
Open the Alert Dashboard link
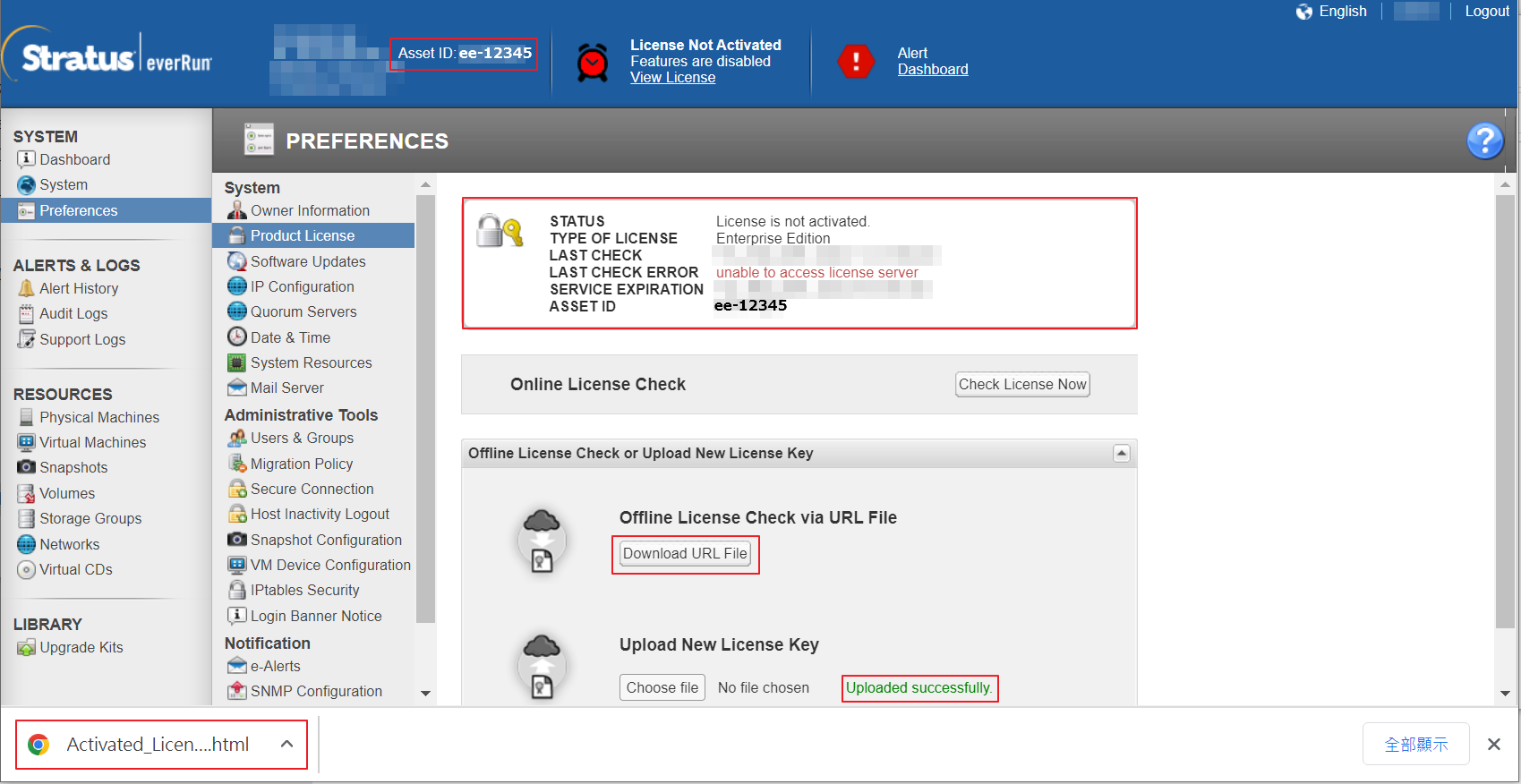point(933,70)
